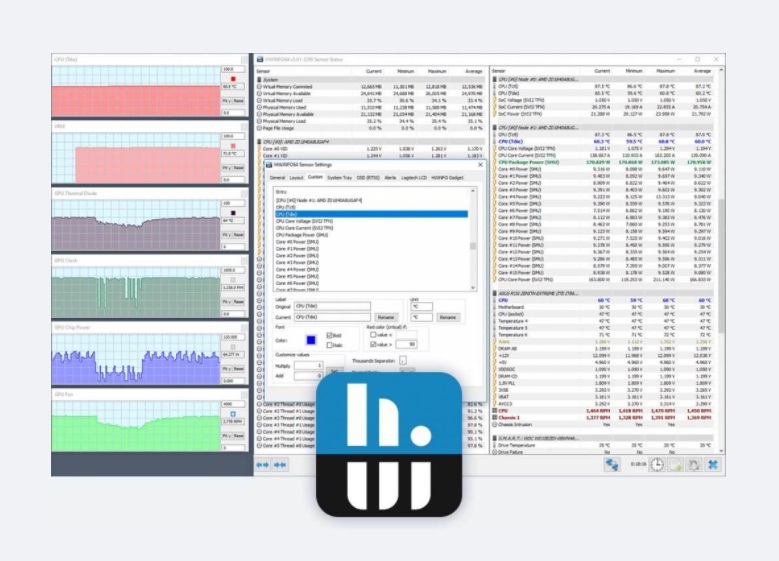Click entry list scroll down arrow

click(473, 288)
